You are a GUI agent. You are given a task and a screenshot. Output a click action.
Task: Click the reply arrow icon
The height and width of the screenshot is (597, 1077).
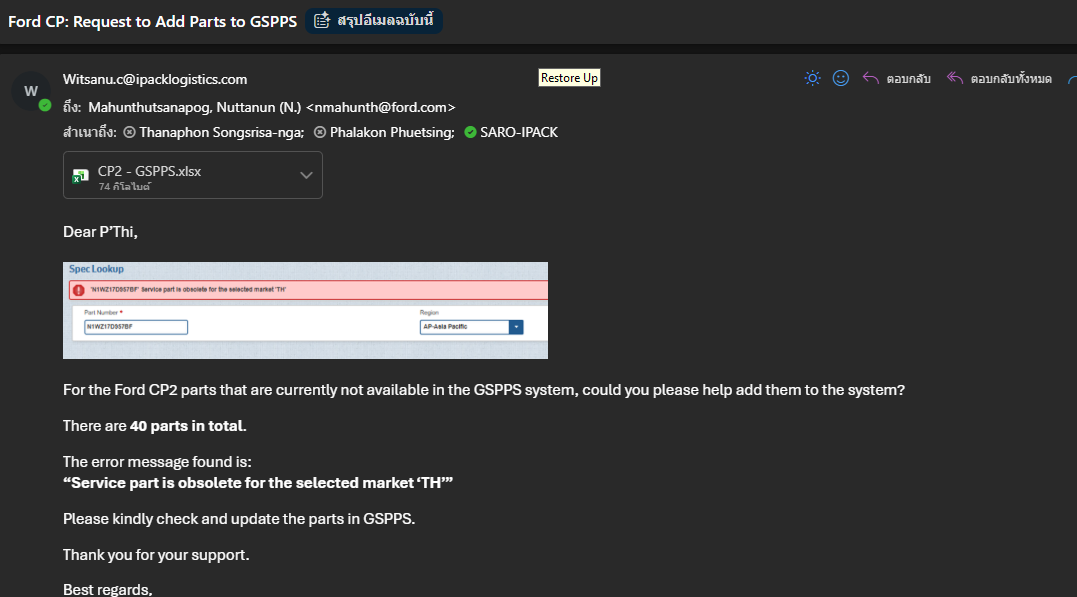click(871, 78)
